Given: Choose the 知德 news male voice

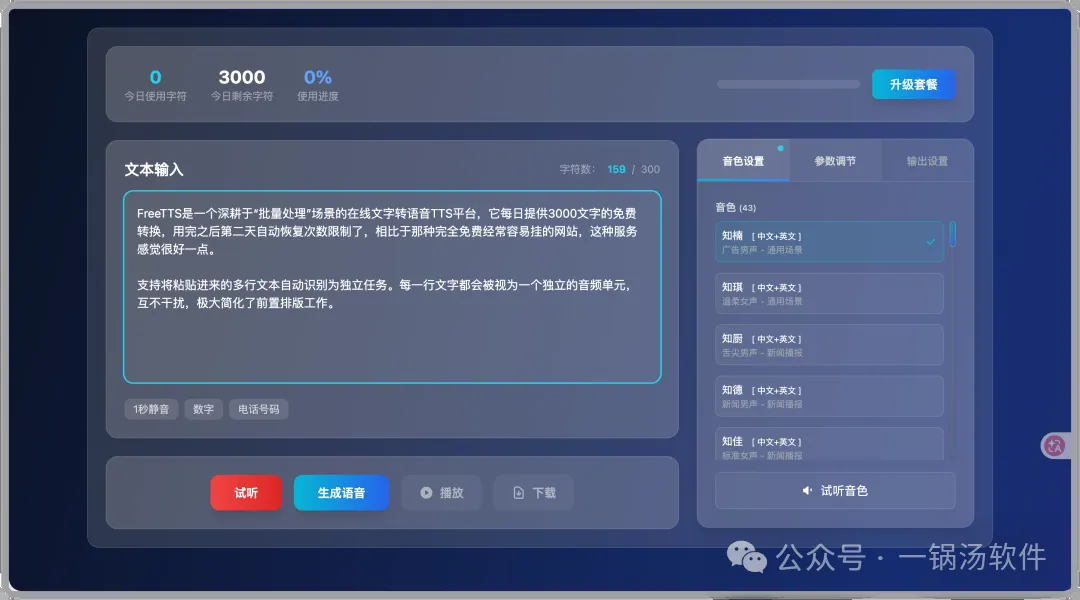Looking at the screenshot, I should (x=829, y=396).
